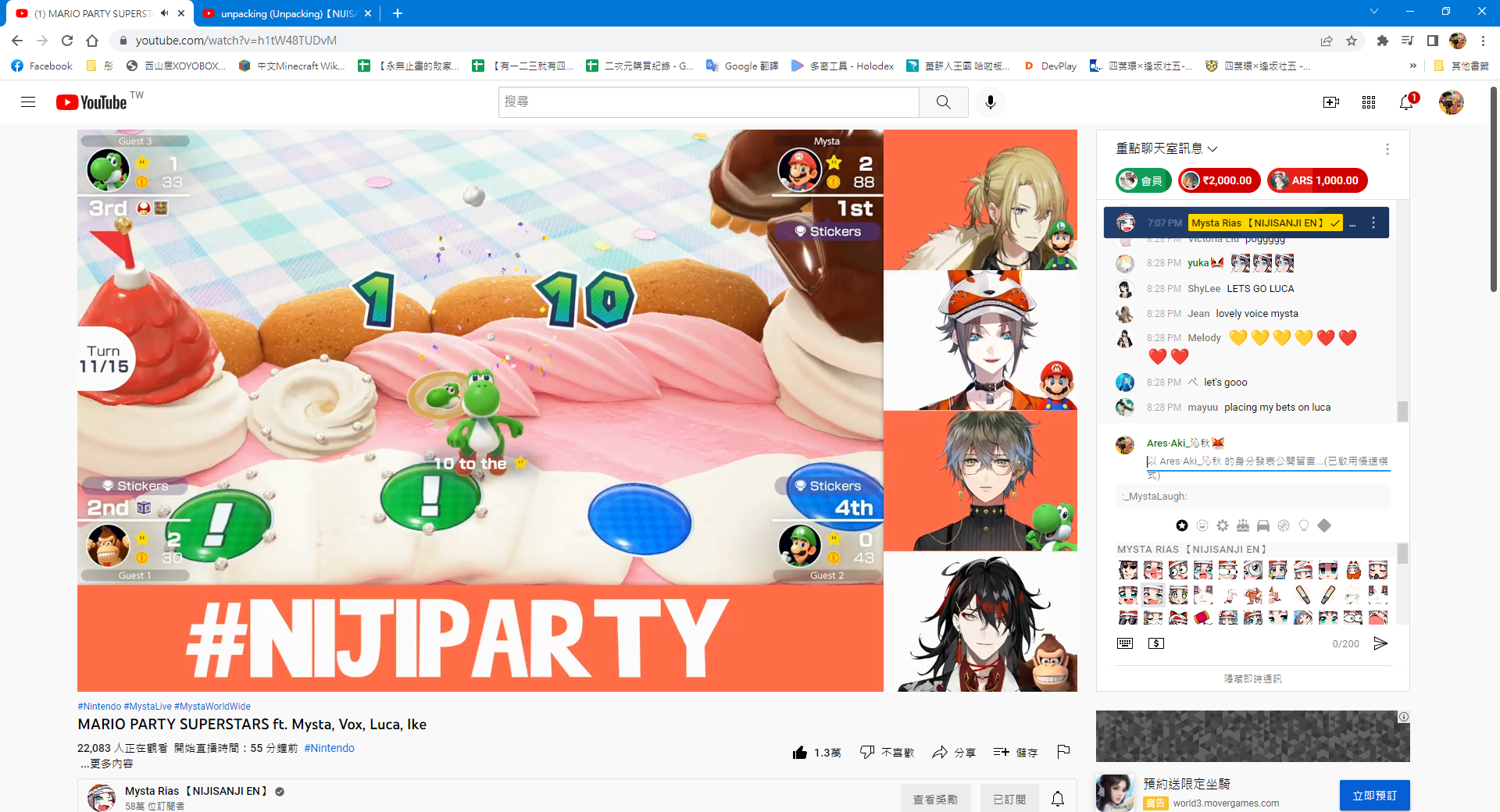
Task: Switch to the MARIO PARTY SUPERSTARS tab
Action: click(x=92, y=13)
